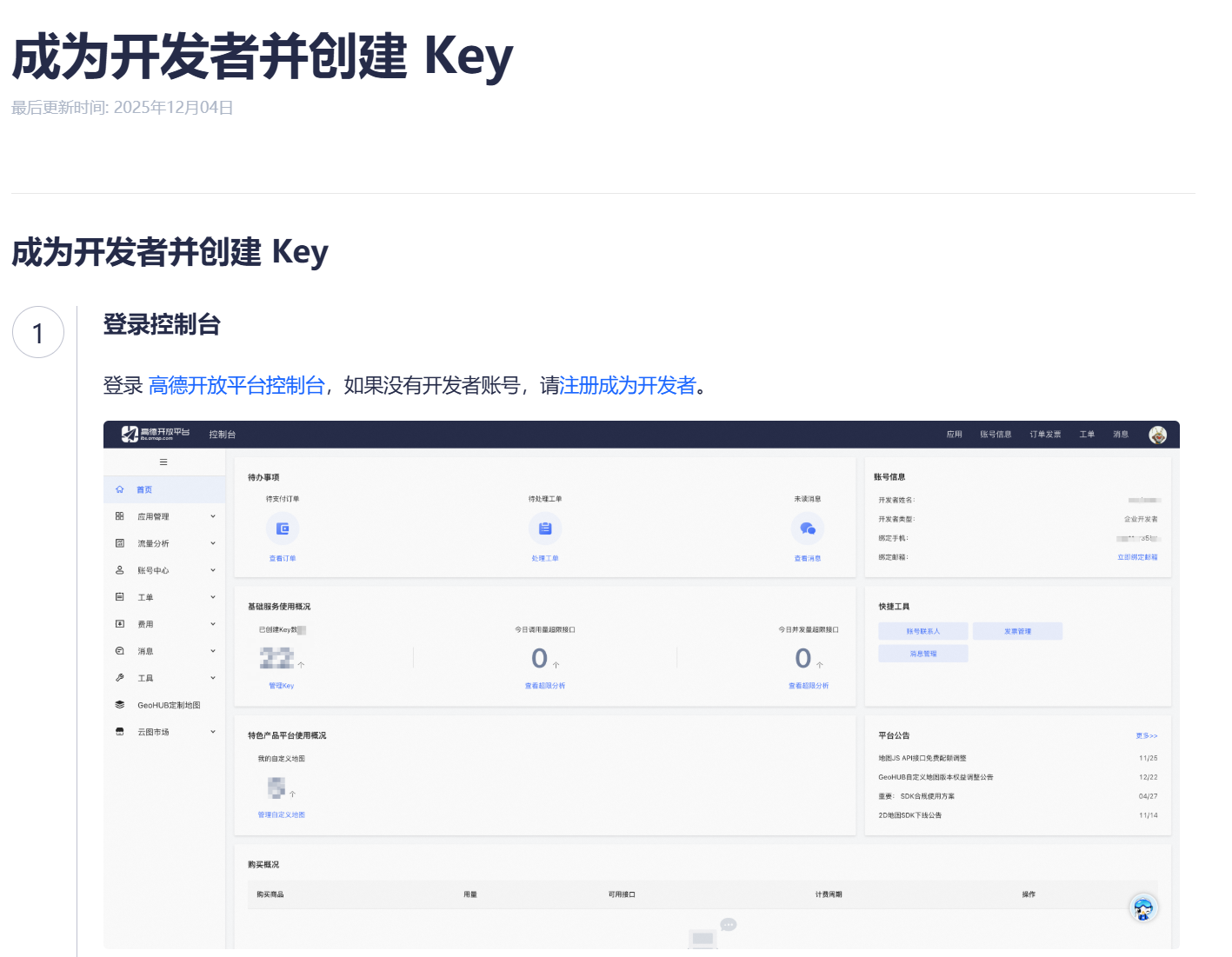1232x957 pixels.
Task: Click the 发票管理 quick tool button
Action: click(x=1018, y=632)
